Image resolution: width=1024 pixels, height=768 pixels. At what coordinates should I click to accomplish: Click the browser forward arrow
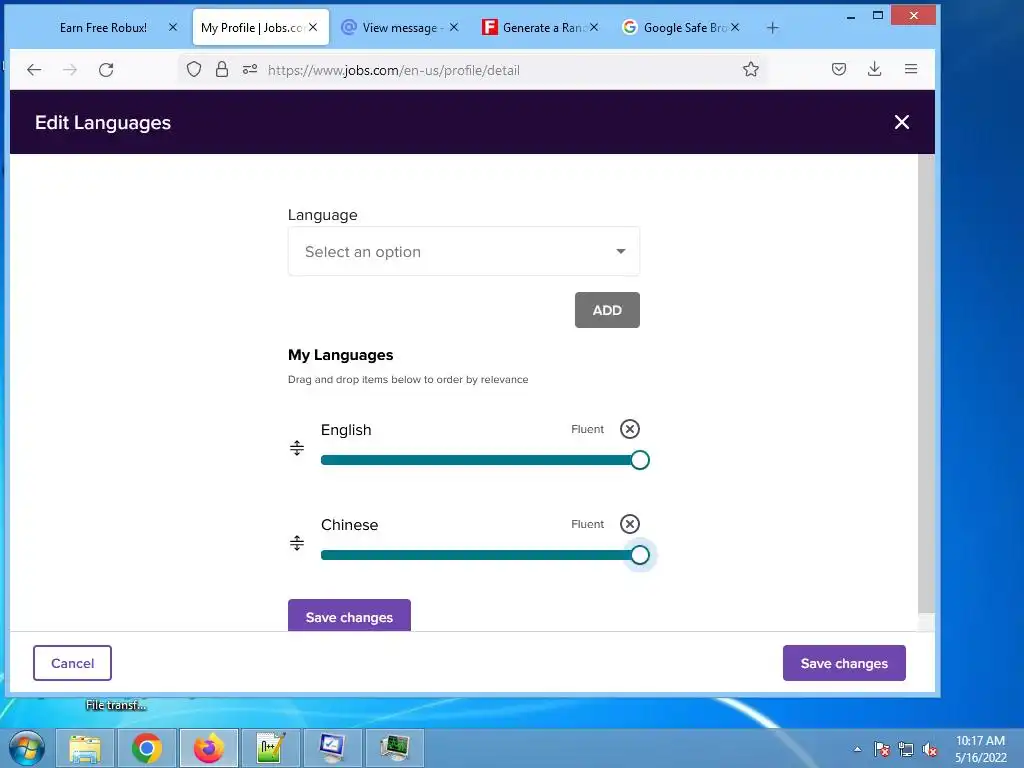pyautogui.click(x=69, y=69)
